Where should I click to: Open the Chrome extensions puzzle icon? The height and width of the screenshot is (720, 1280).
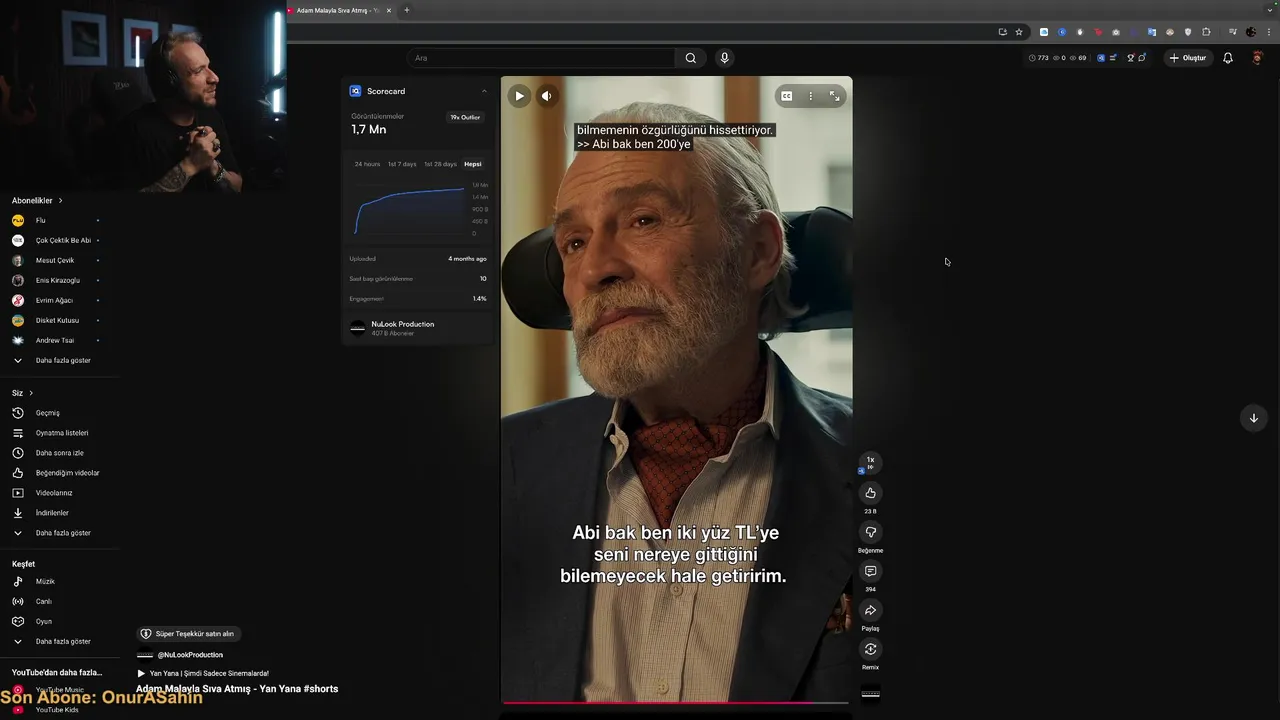point(1206,32)
